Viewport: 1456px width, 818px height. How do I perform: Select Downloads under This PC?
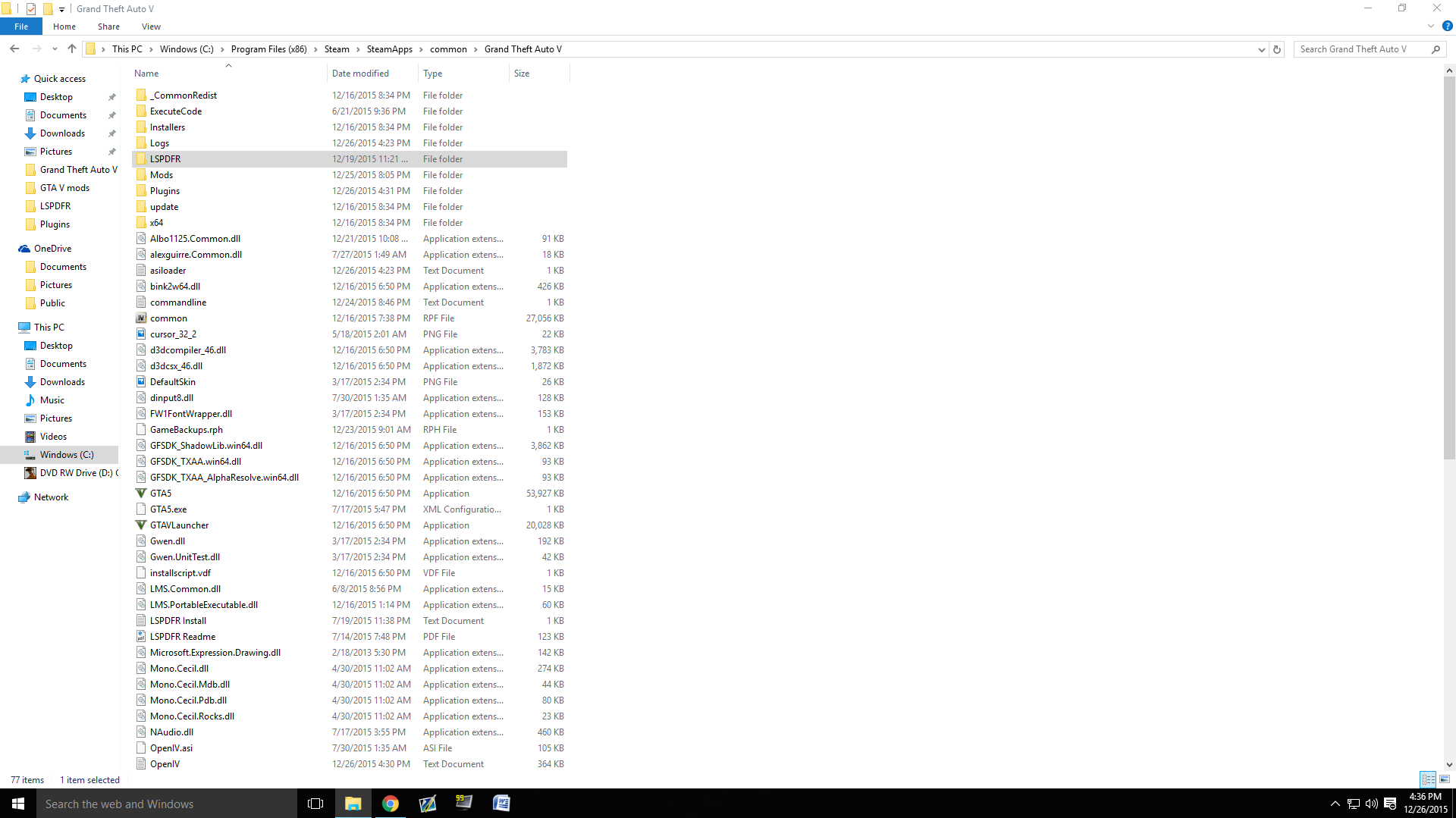[x=62, y=382]
